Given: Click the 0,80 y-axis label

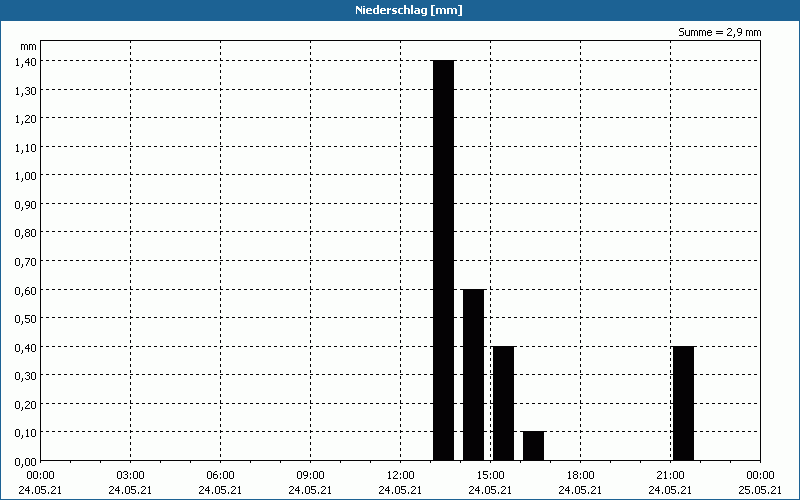Looking at the screenshot, I should 26,233.
